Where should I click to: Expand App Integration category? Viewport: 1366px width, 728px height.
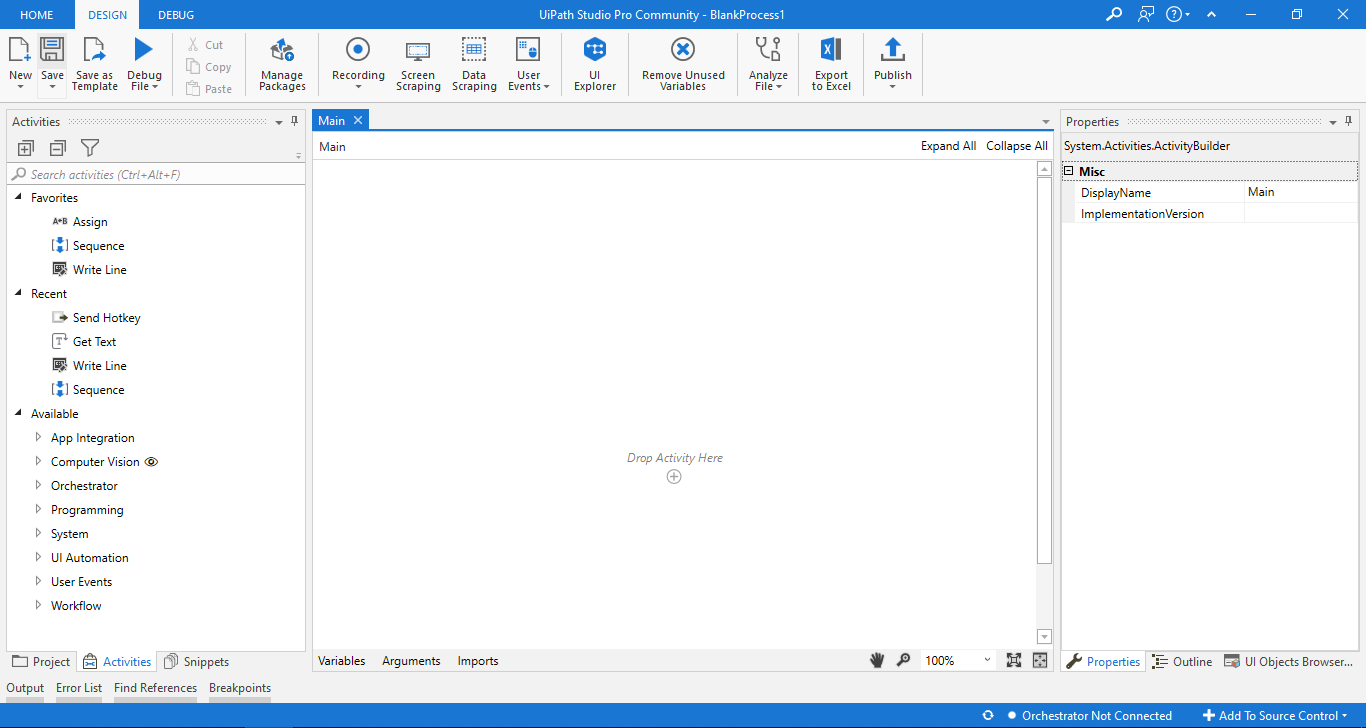tap(38, 437)
